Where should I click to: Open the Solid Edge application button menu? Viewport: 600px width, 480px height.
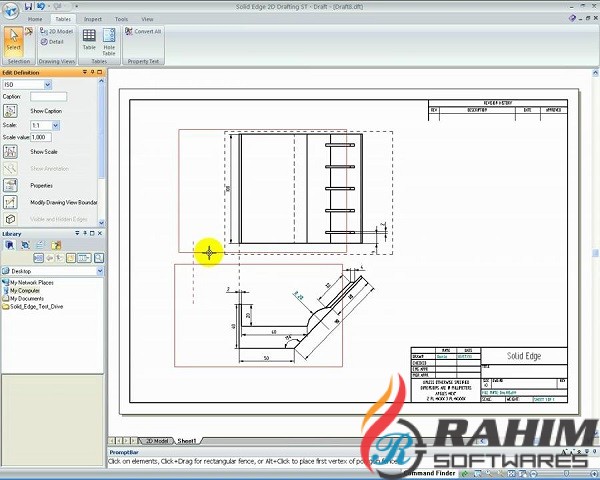pos(11,11)
